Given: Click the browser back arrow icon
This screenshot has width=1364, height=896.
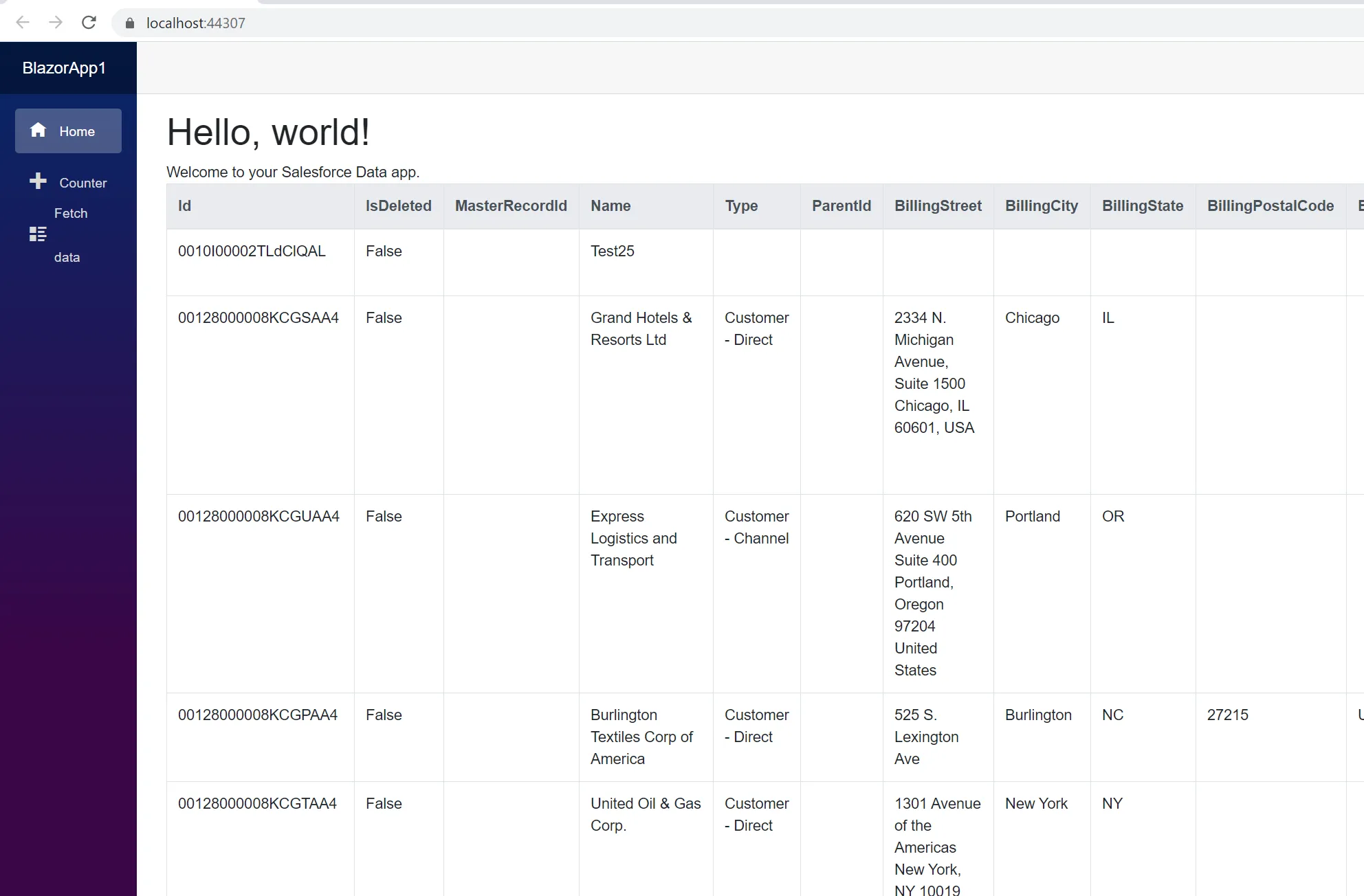Looking at the screenshot, I should click(23, 23).
